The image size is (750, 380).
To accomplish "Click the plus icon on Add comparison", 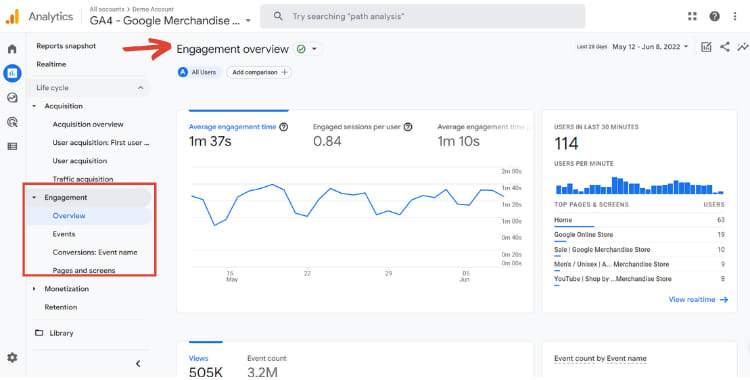I will [x=285, y=72].
